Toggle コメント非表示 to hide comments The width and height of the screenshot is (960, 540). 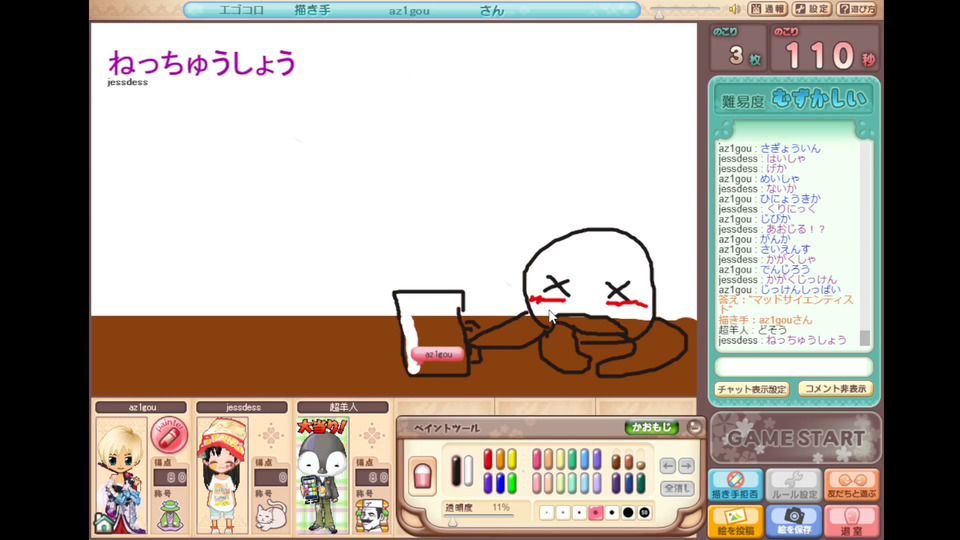pyautogui.click(x=835, y=389)
